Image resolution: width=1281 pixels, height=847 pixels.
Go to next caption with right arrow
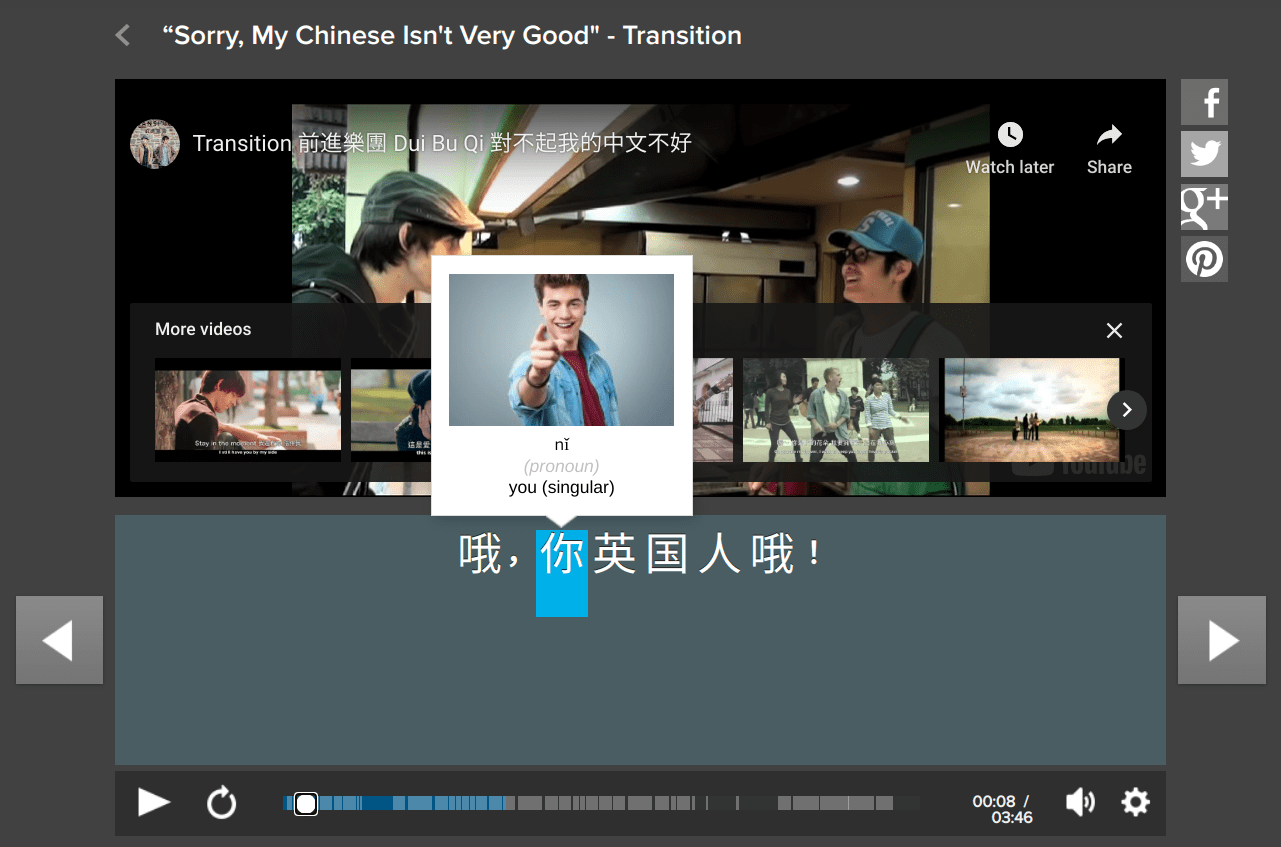pos(1222,640)
